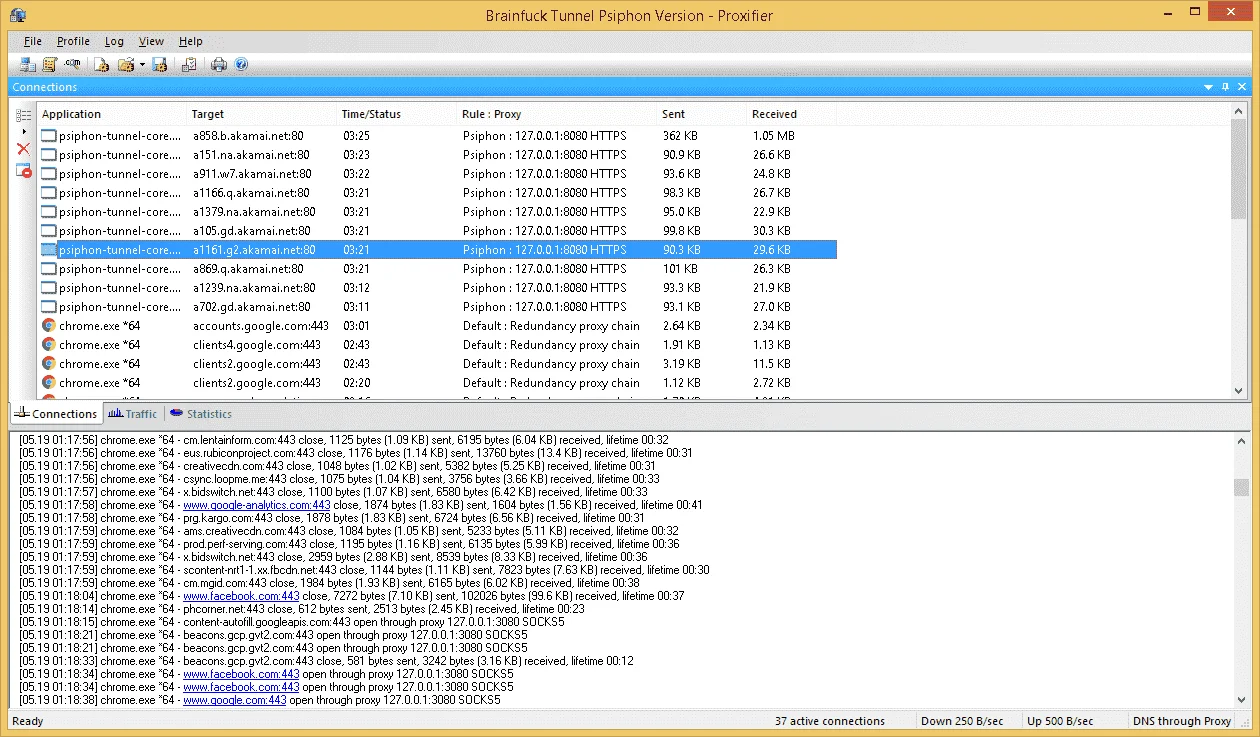Click Proxifier app icon in title bar

click(x=17, y=14)
